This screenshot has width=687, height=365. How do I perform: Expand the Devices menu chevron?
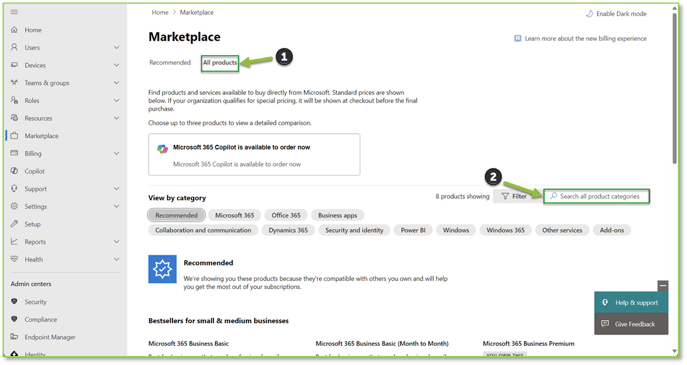pyautogui.click(x=117, y=65)
